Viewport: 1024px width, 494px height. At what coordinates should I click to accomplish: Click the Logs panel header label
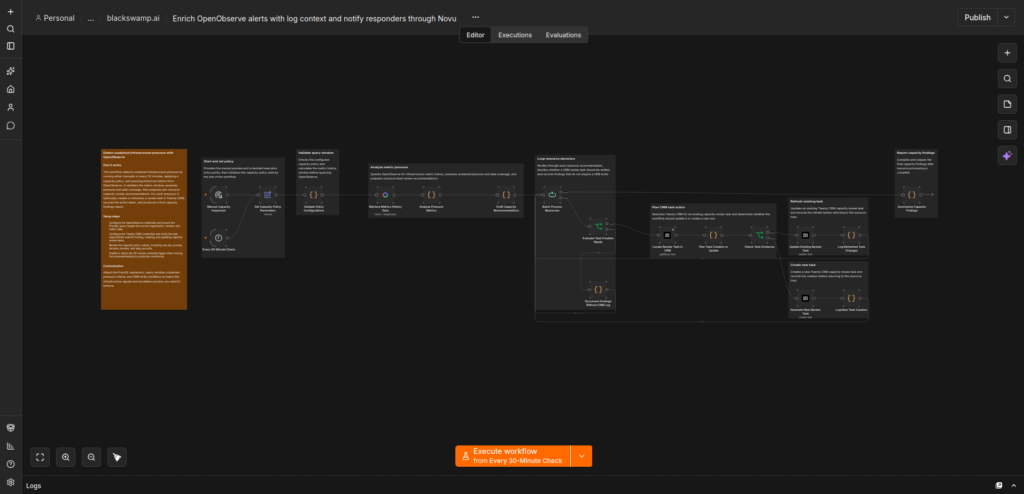tap(33, 486)
